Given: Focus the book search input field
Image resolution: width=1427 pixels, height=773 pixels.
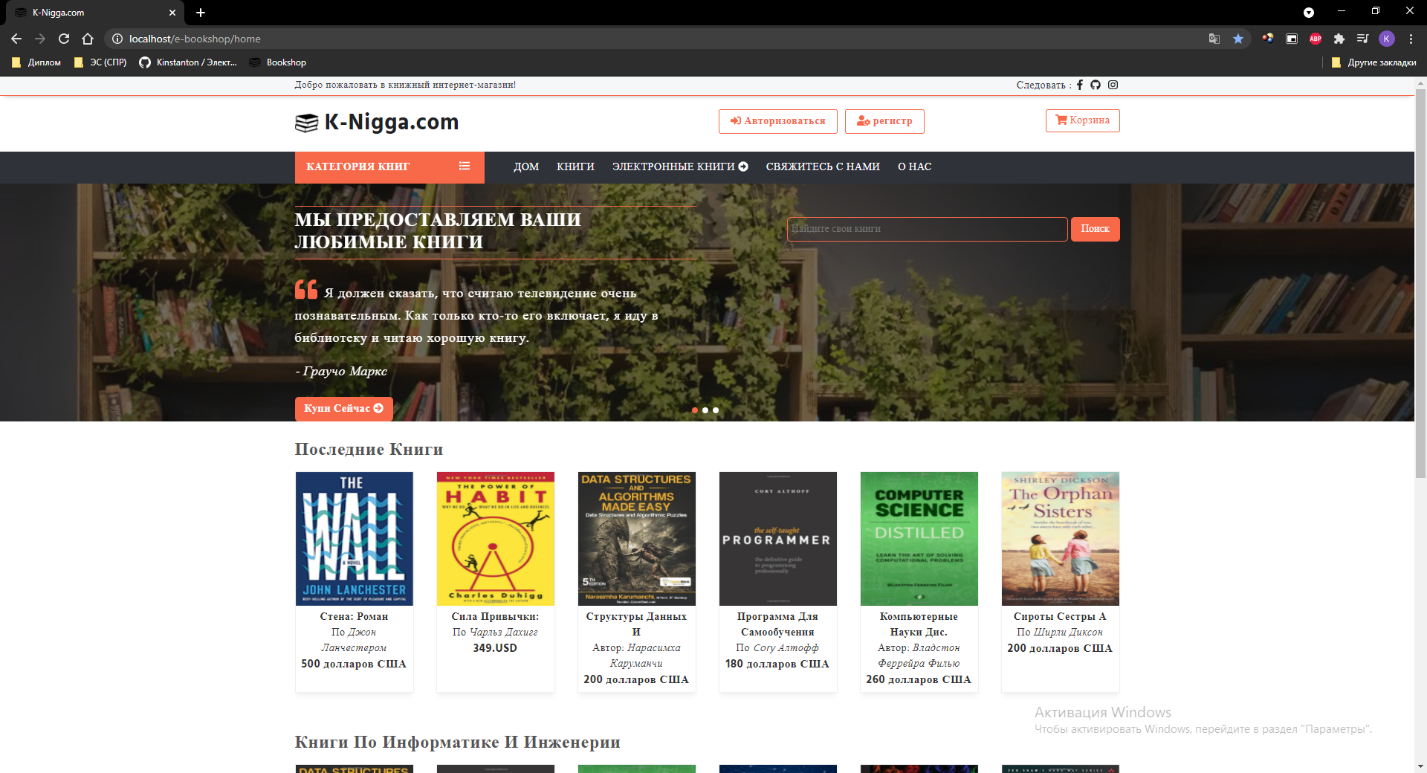Looking at the screenshot, I should (x=927, y=229).
